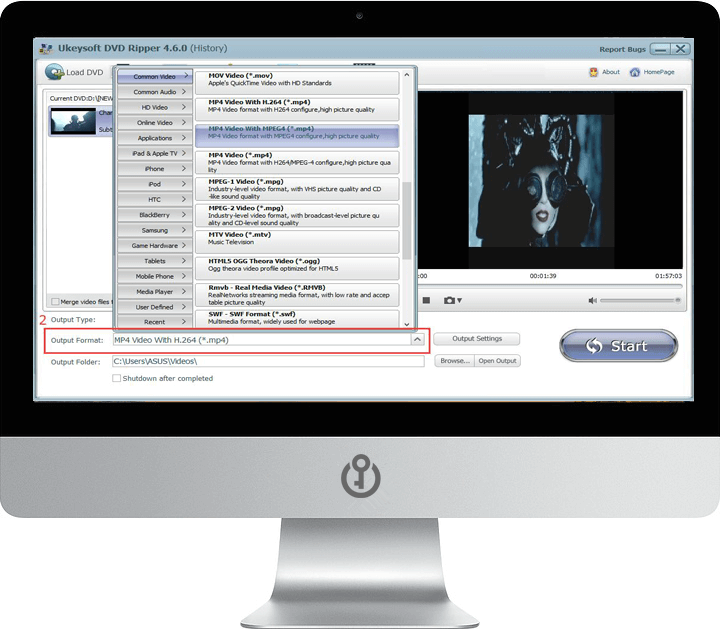Expand the HD Video category

[155, 107]
